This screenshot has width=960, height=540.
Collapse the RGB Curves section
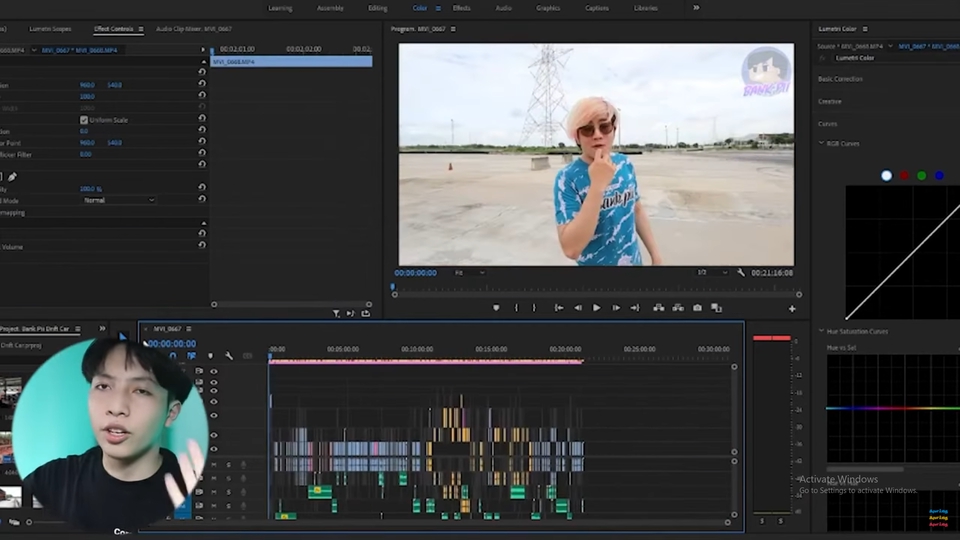point(821,144)
